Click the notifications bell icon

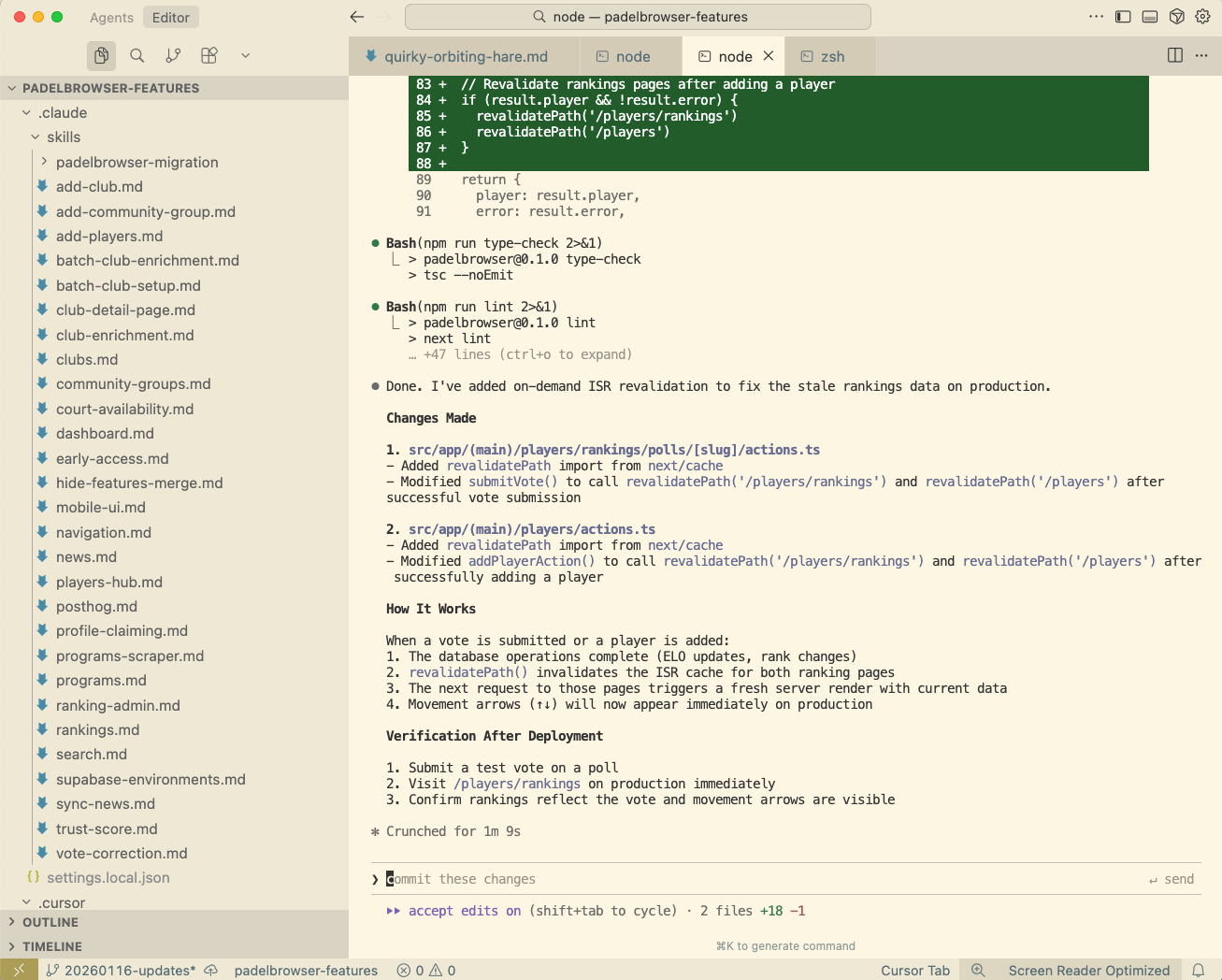pos(1198,971)
